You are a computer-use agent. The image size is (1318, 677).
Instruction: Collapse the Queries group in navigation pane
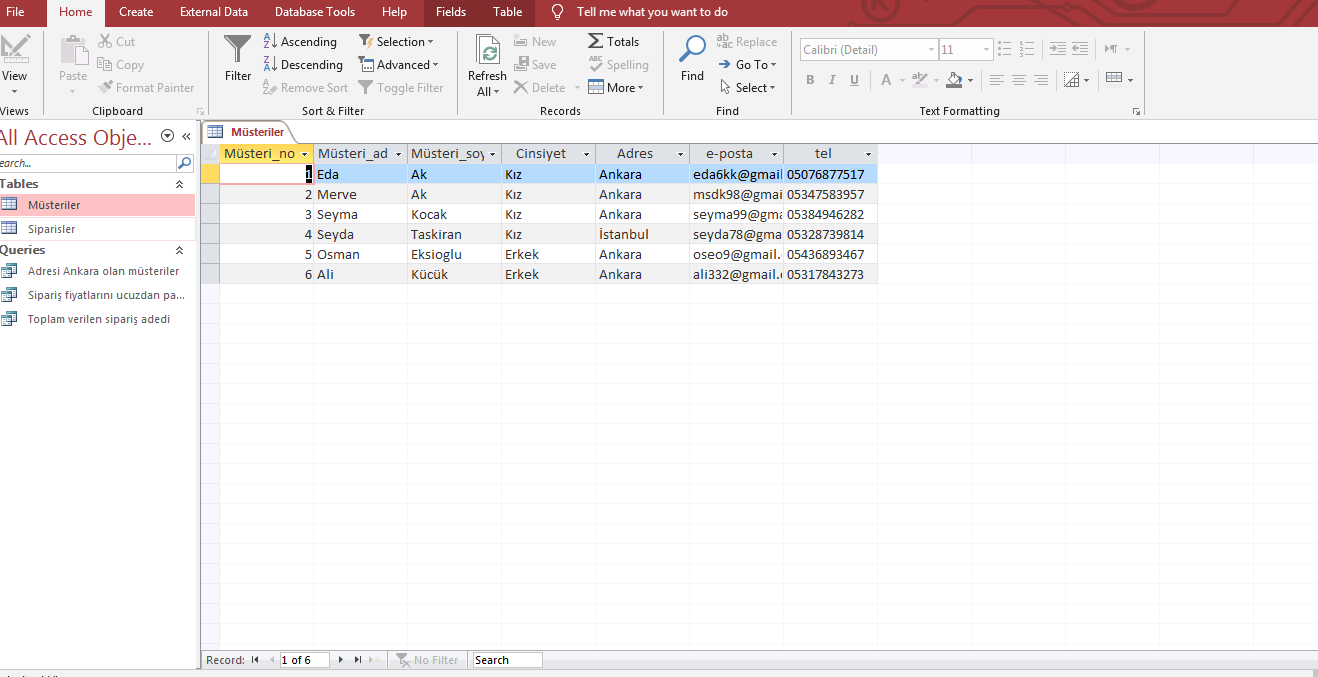(x=180, y=250)
